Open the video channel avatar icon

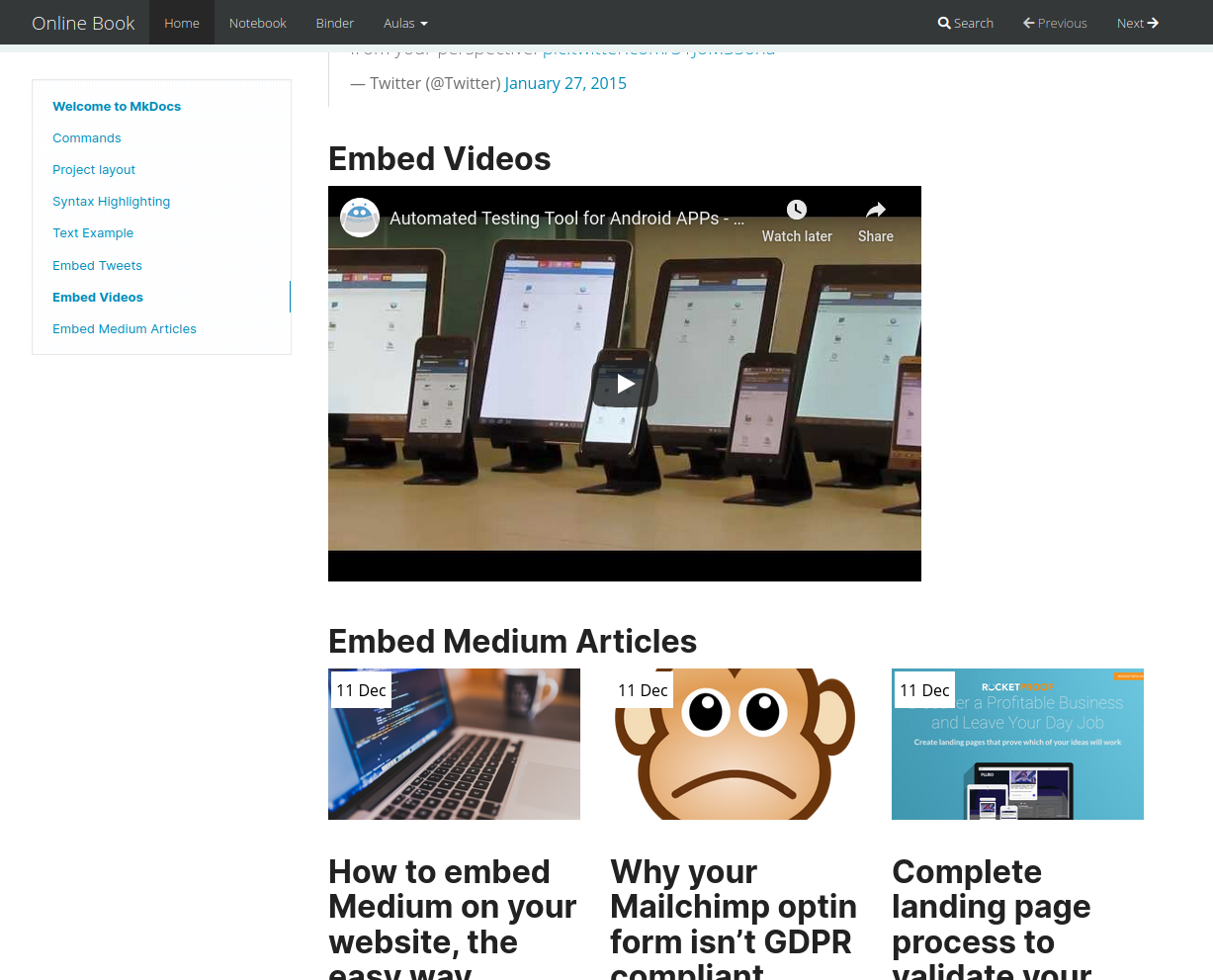[360, 218]
